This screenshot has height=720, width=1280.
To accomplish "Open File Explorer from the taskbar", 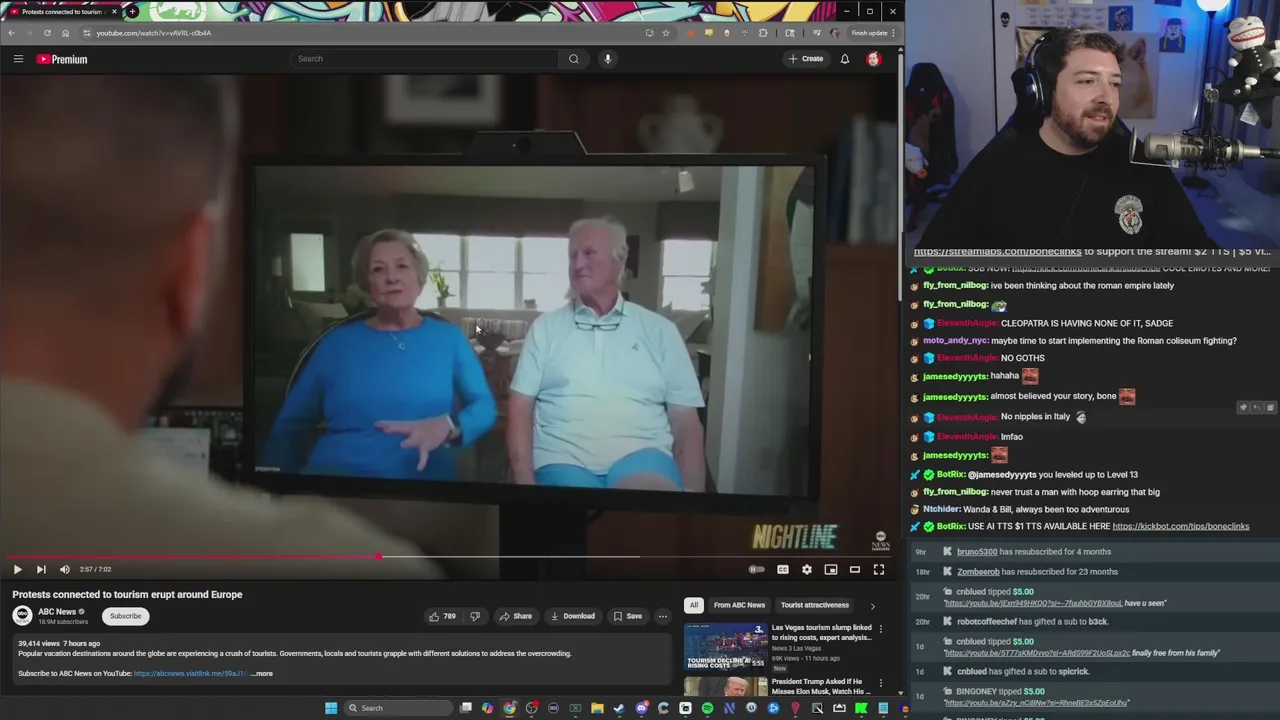I will 597,708.
